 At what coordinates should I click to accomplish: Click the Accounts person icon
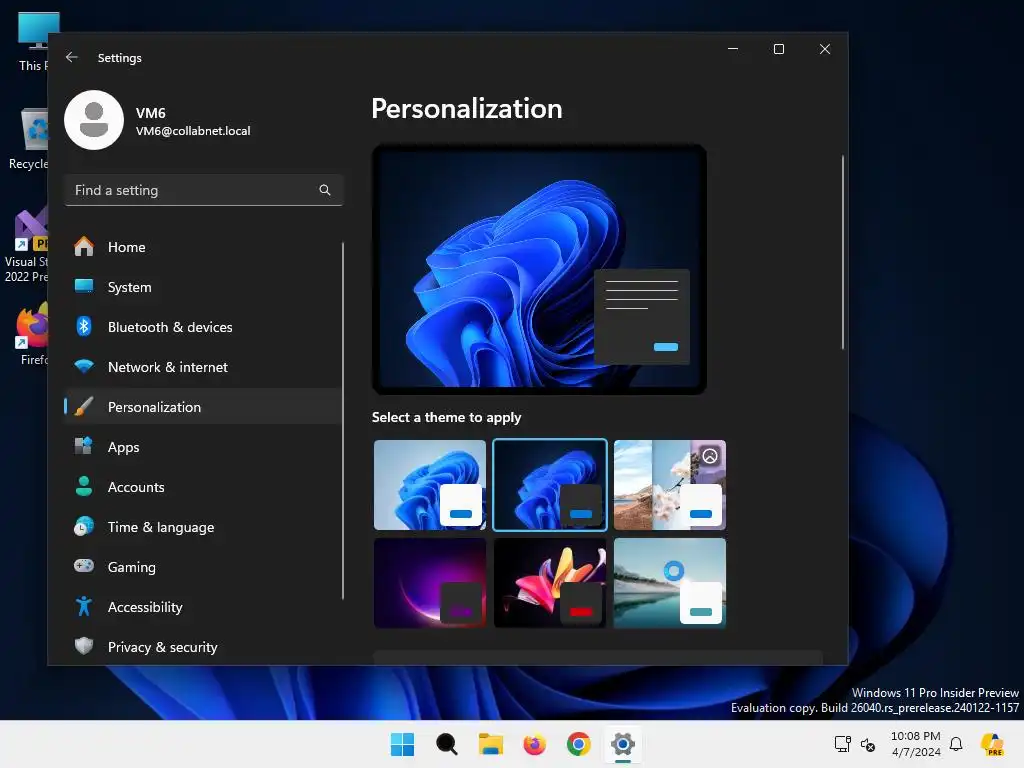[x=84, y=487]
